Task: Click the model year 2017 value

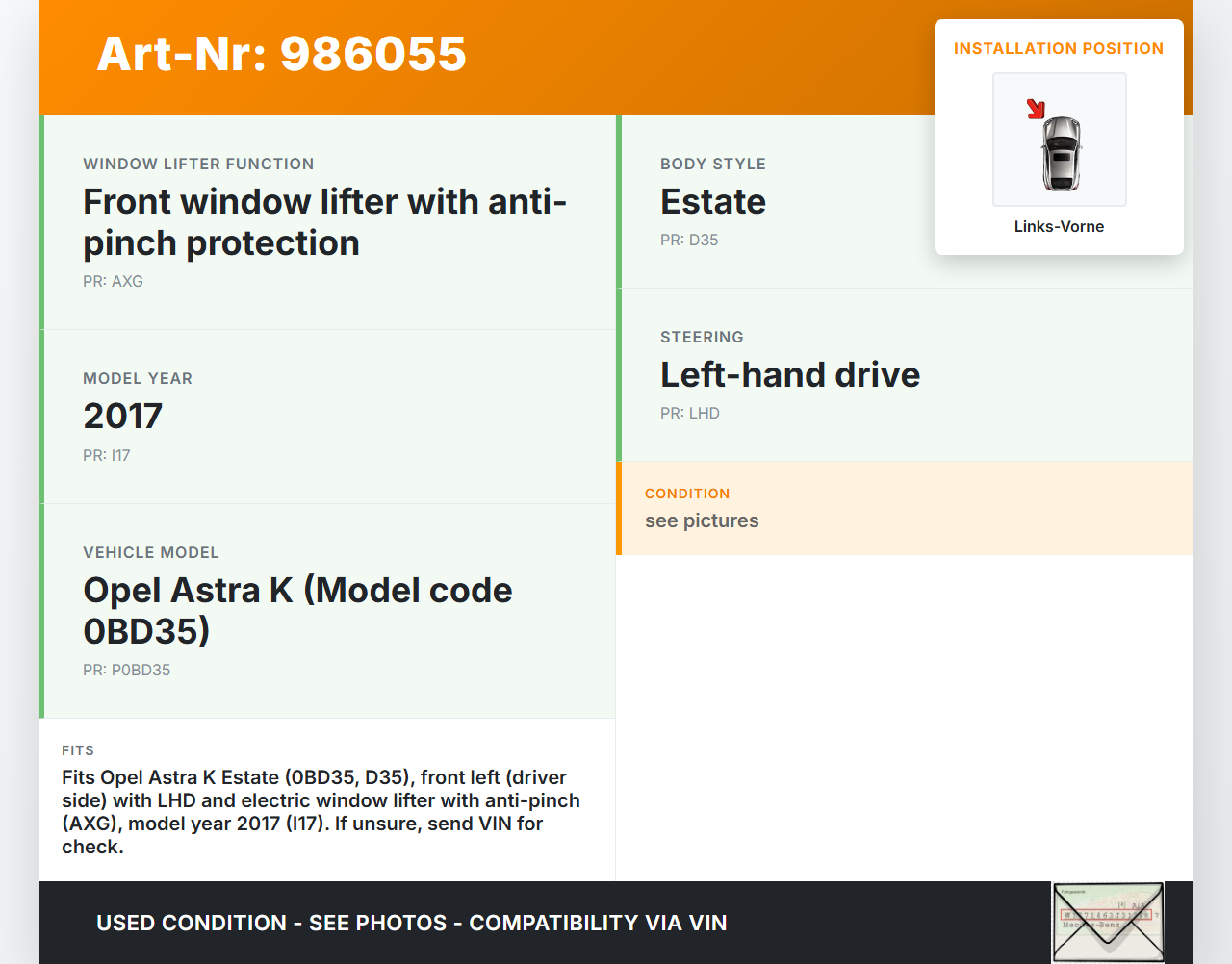Action: (122, 416)
